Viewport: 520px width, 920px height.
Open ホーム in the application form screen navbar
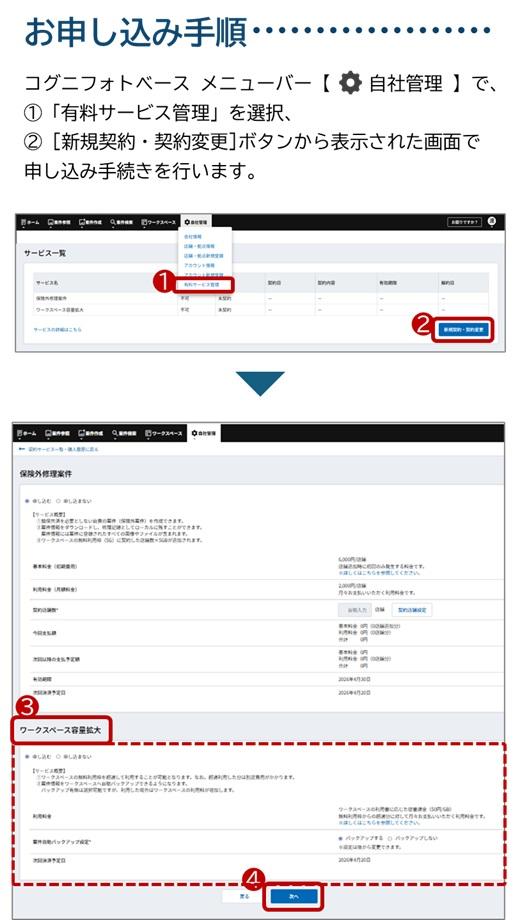tap(28, 433)
